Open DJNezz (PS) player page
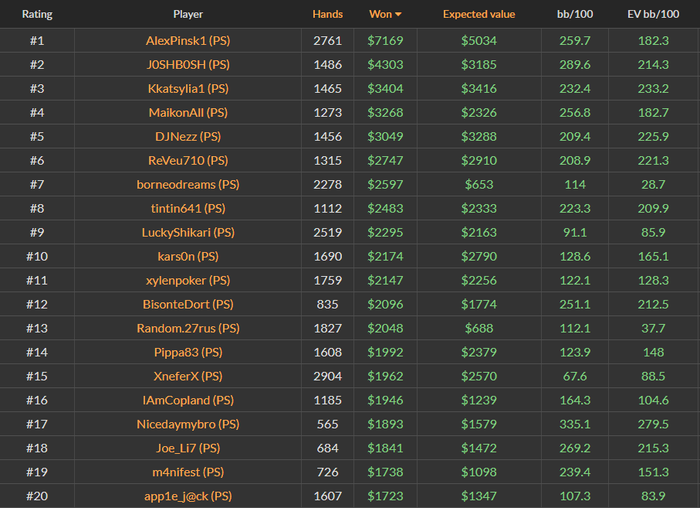 coord(188,137)
